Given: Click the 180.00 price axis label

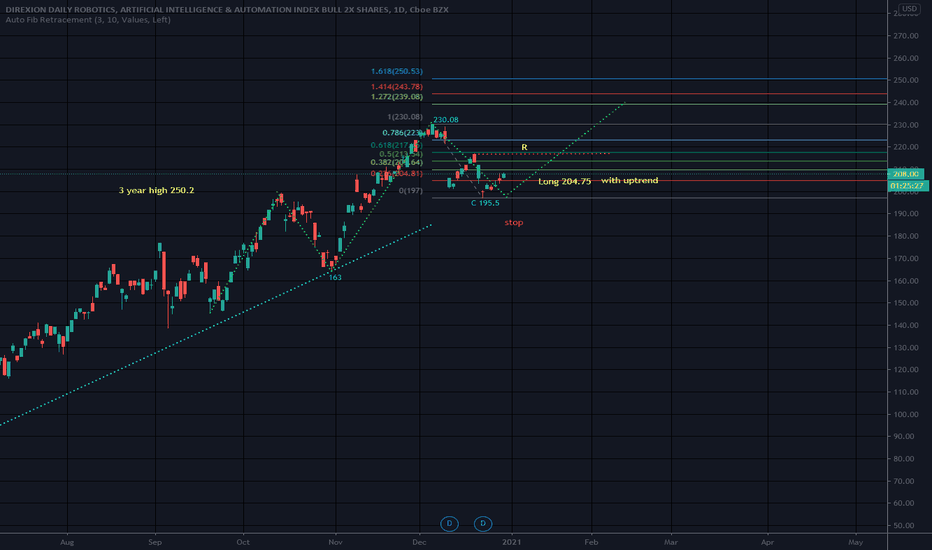Looking at the screenshot, I should pyautogui.click(x=905, y=236).
